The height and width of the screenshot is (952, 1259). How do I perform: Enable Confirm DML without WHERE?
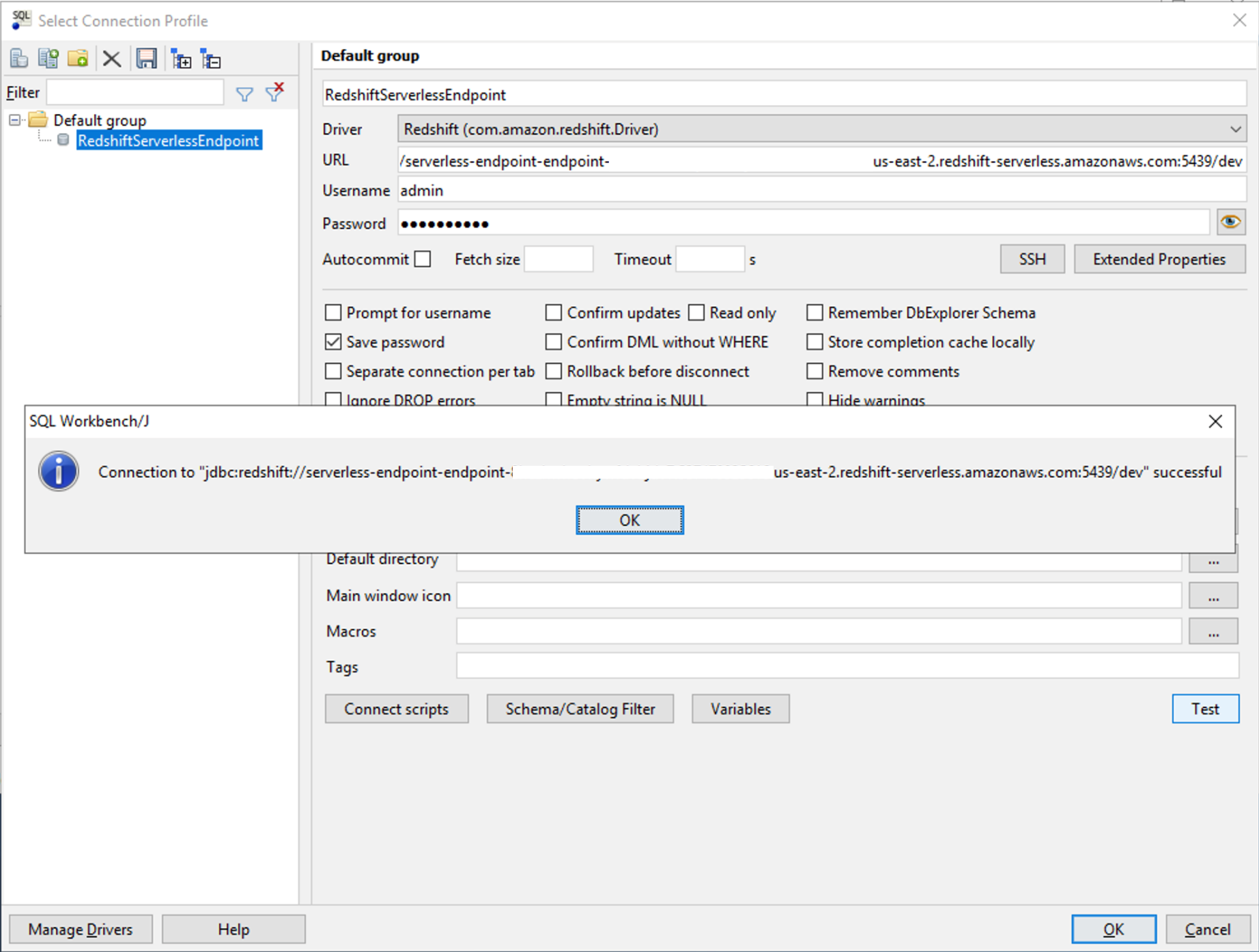tap(554, 342)
